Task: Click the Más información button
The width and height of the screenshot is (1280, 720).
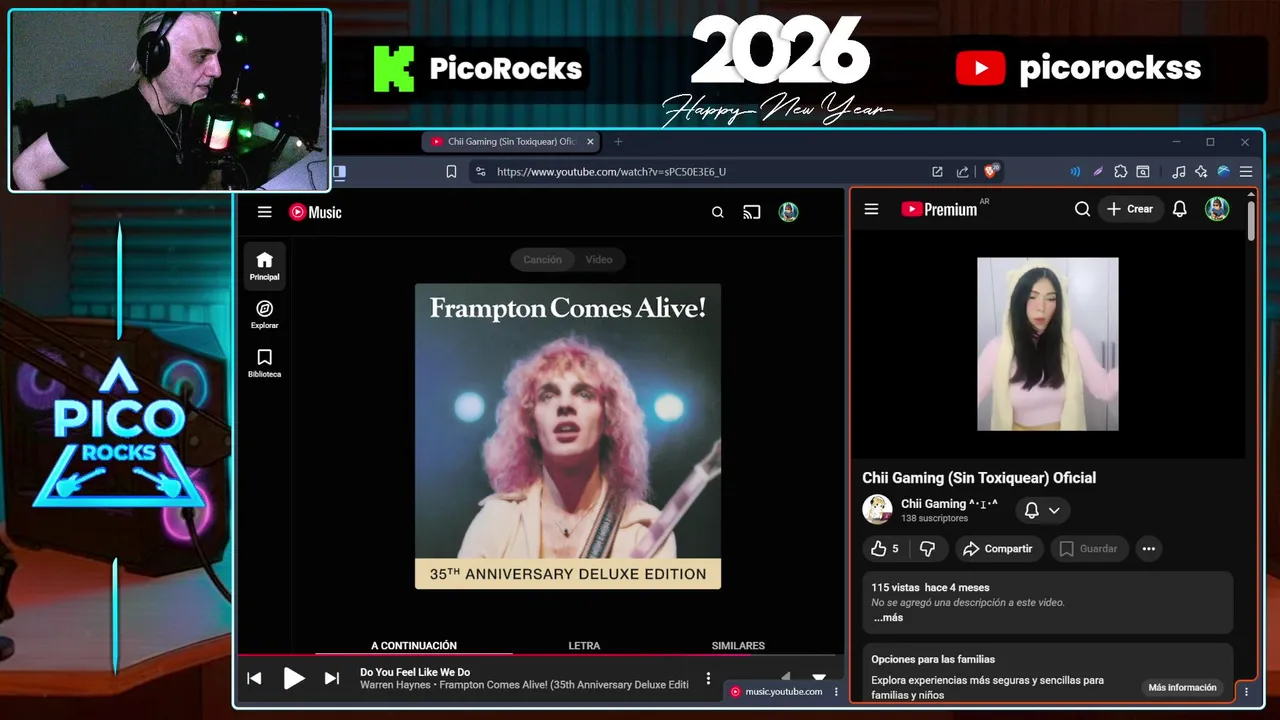Action: pos(1182,688)
